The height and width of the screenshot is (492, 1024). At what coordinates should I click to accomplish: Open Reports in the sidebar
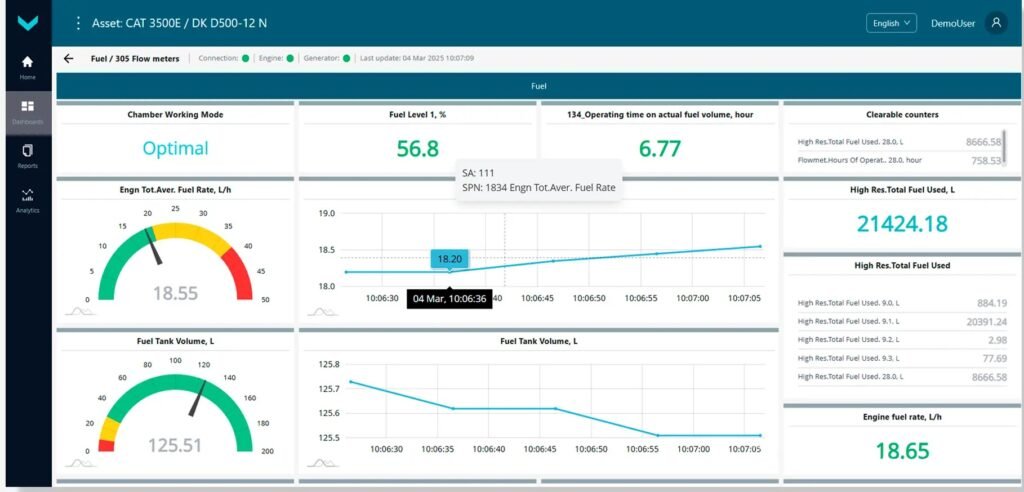tap(27, 156)
